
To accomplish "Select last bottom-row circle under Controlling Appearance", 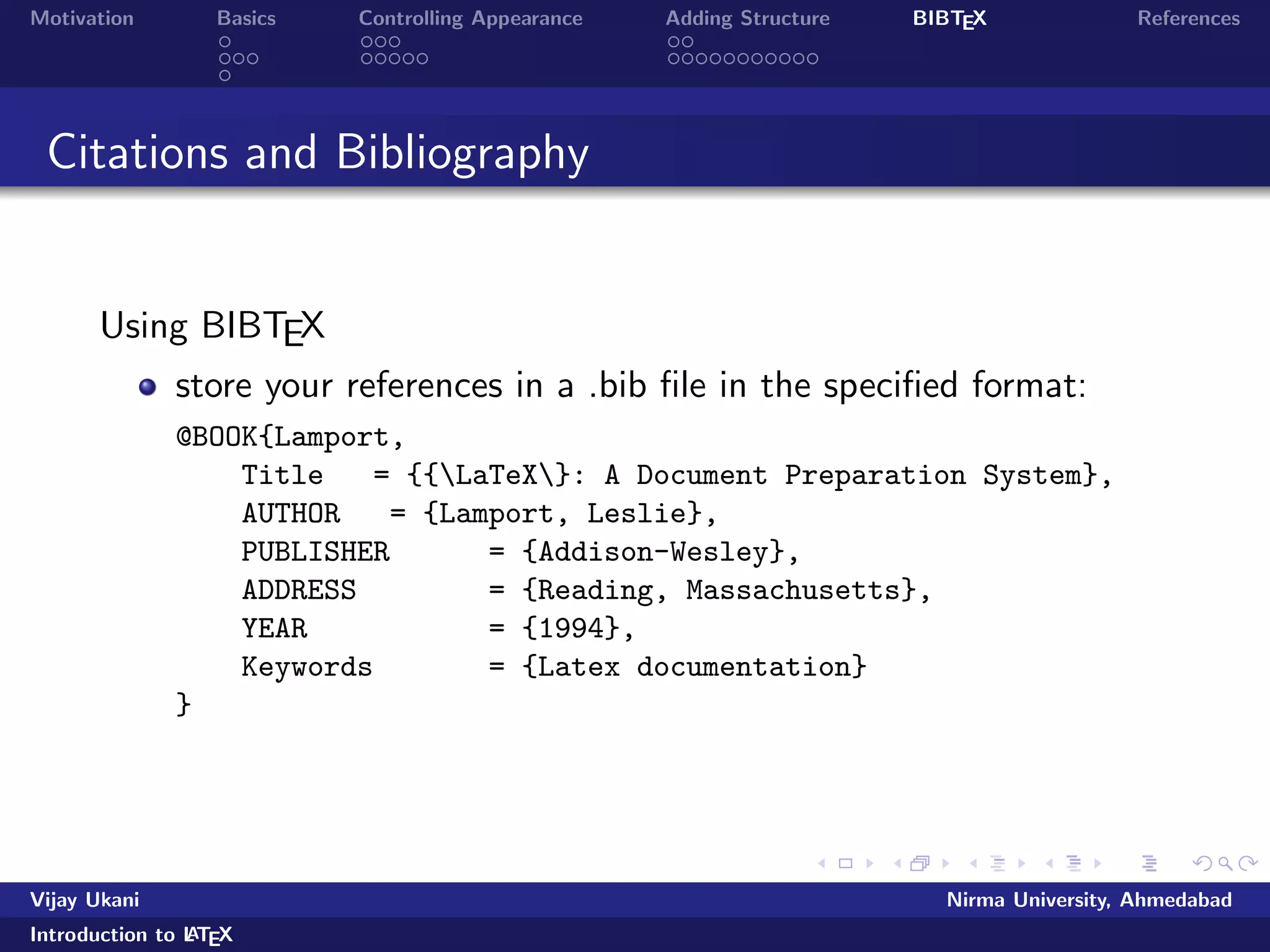I will (x=422, y=59).
